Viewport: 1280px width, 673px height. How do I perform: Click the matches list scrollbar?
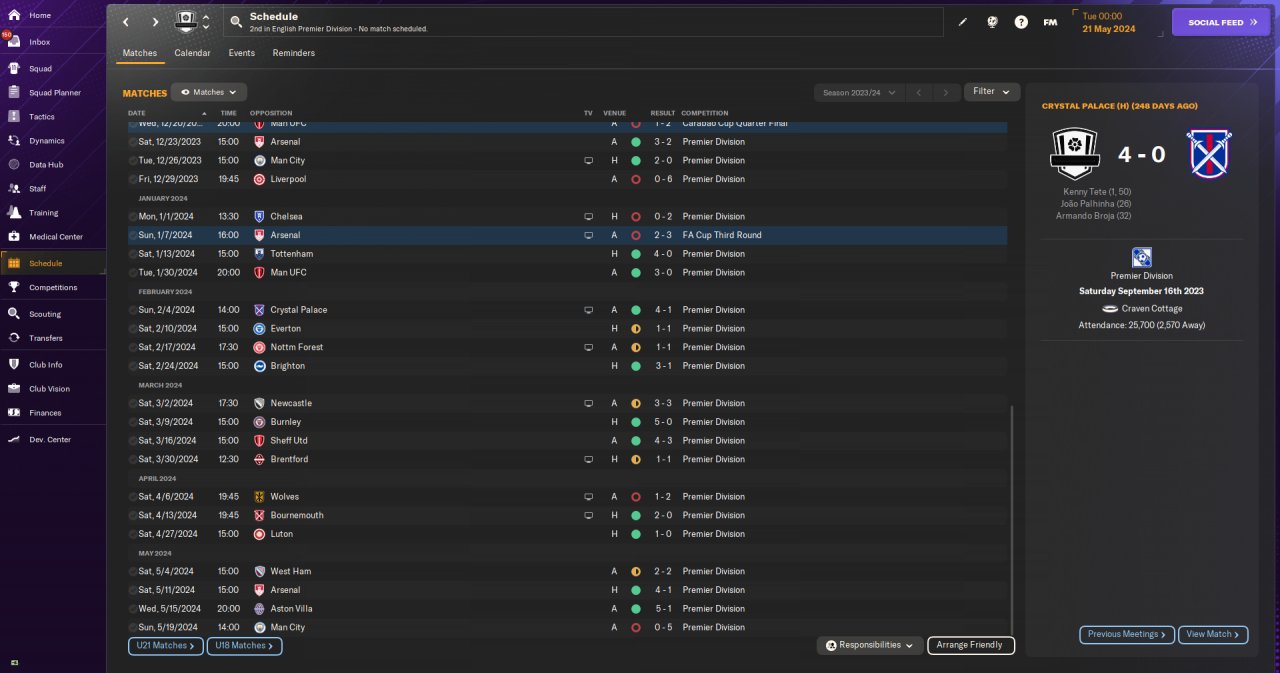[1012, 520]
